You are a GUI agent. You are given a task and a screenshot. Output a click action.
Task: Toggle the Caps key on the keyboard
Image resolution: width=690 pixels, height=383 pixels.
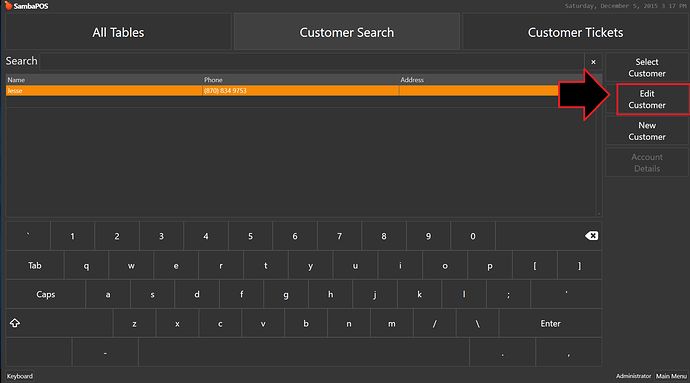(x=46, y=295)
